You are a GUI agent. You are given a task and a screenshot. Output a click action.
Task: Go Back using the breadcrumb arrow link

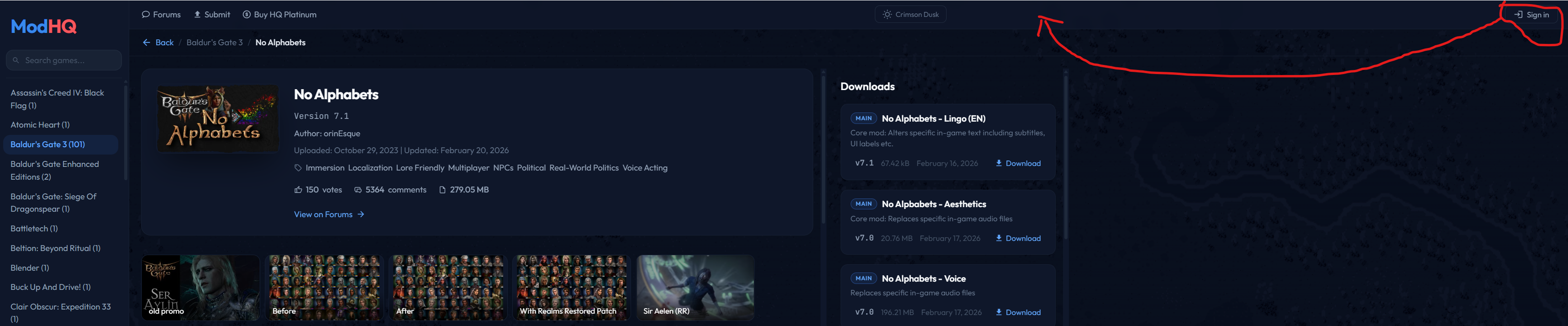(158, 43)
